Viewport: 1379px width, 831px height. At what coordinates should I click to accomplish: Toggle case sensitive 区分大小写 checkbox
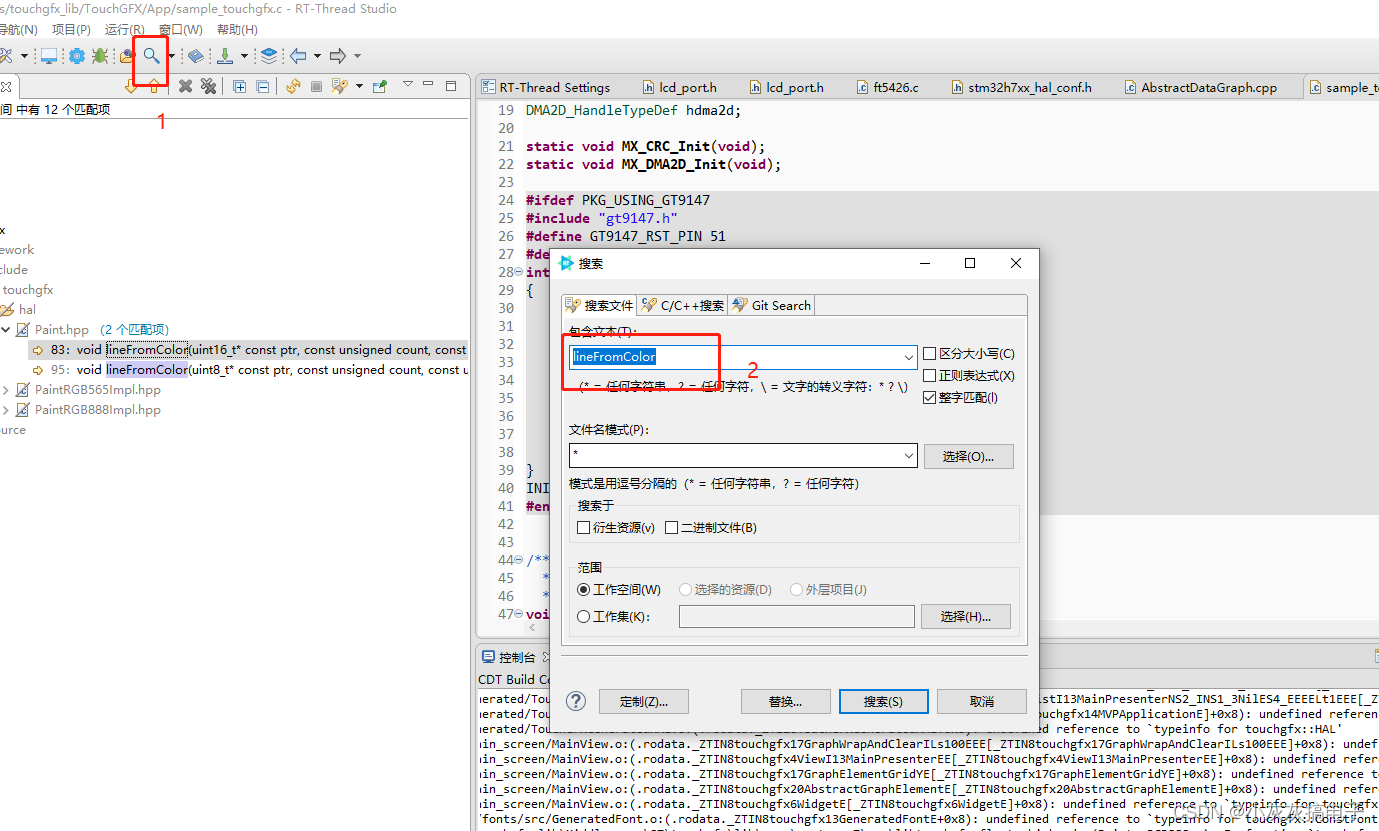tap(930, 354)
